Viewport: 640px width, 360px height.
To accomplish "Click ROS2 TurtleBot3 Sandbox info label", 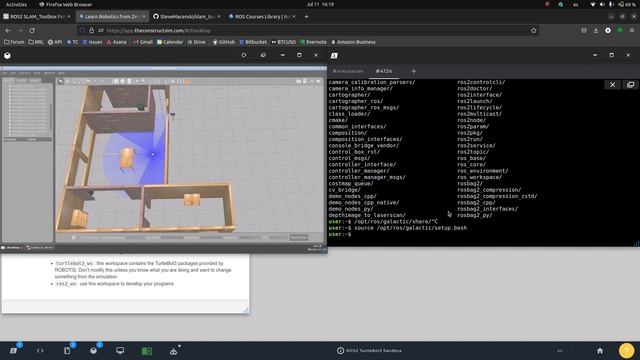I will 369,351.
